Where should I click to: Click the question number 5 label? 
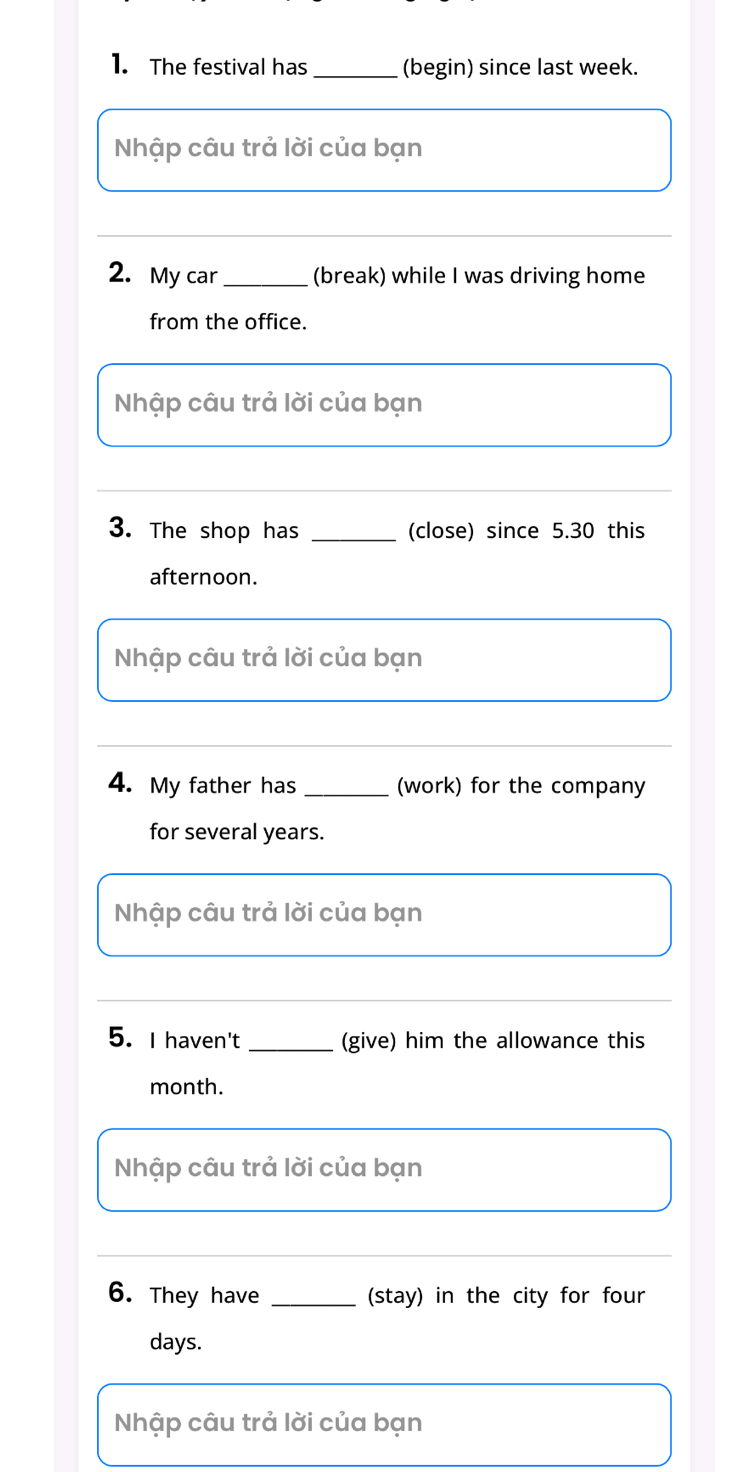coord(123,1040)
